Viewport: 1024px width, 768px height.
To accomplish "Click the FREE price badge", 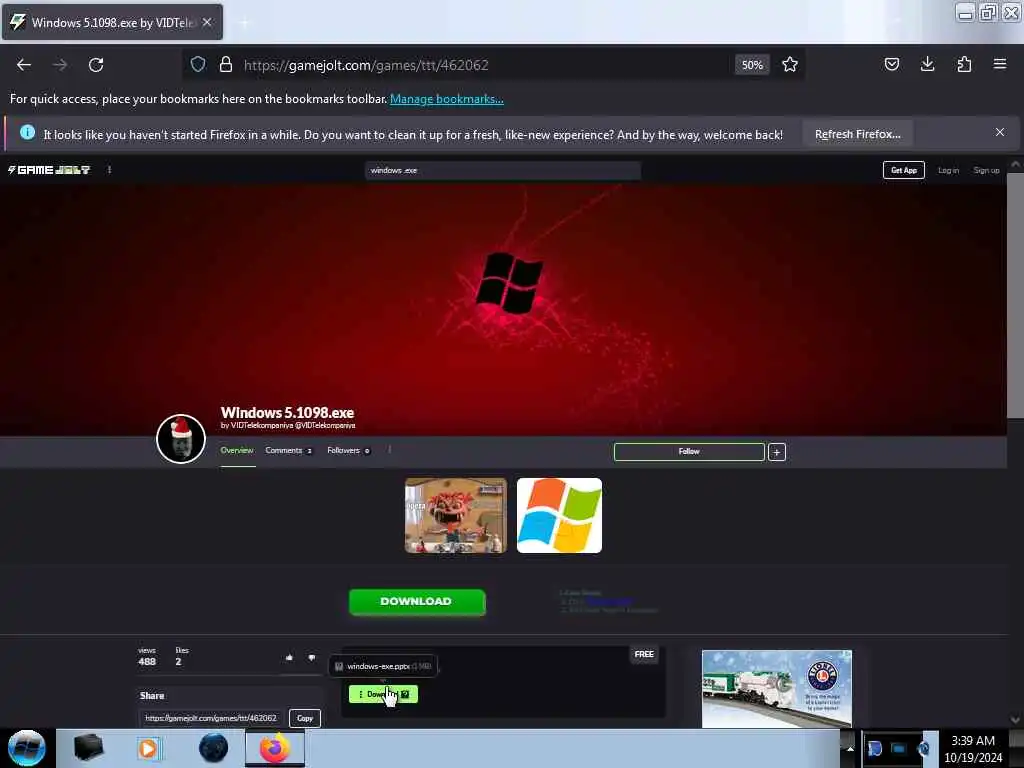I will click(x=644, y=654).
